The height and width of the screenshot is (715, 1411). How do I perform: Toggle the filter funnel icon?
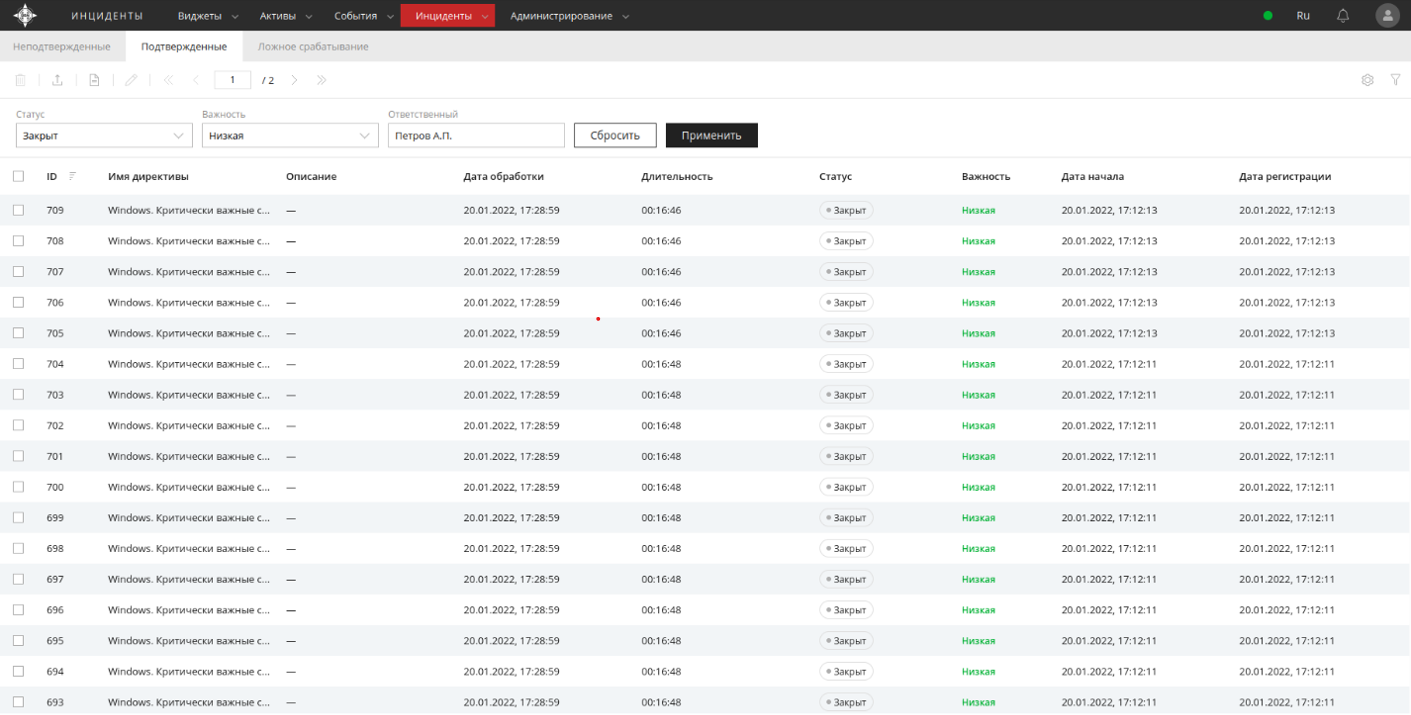pyautogui.click(x=1395, y=80)
